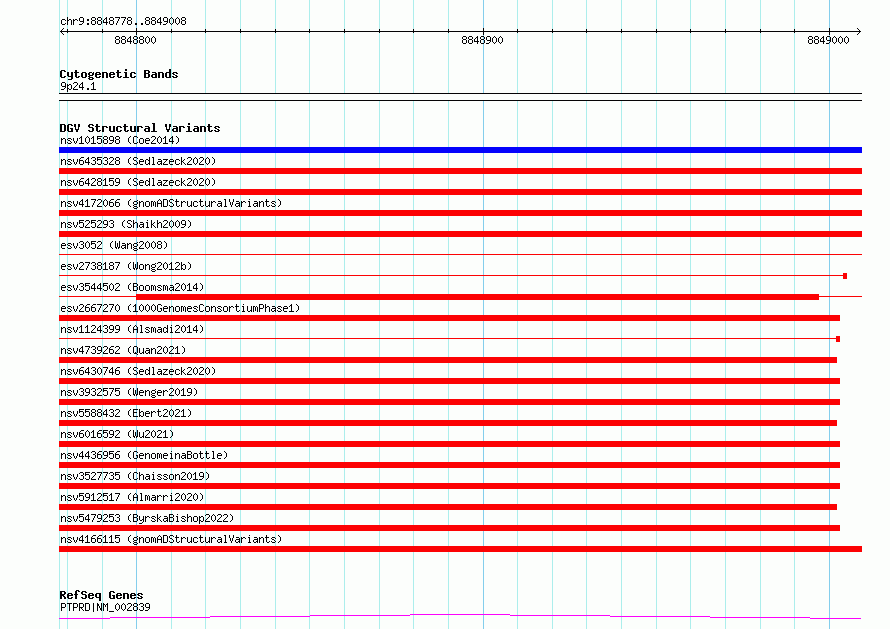Click nsv5588432 (Ebert2021) label
890x629 pixels.
pyautogui.click(x=126, y=413)
